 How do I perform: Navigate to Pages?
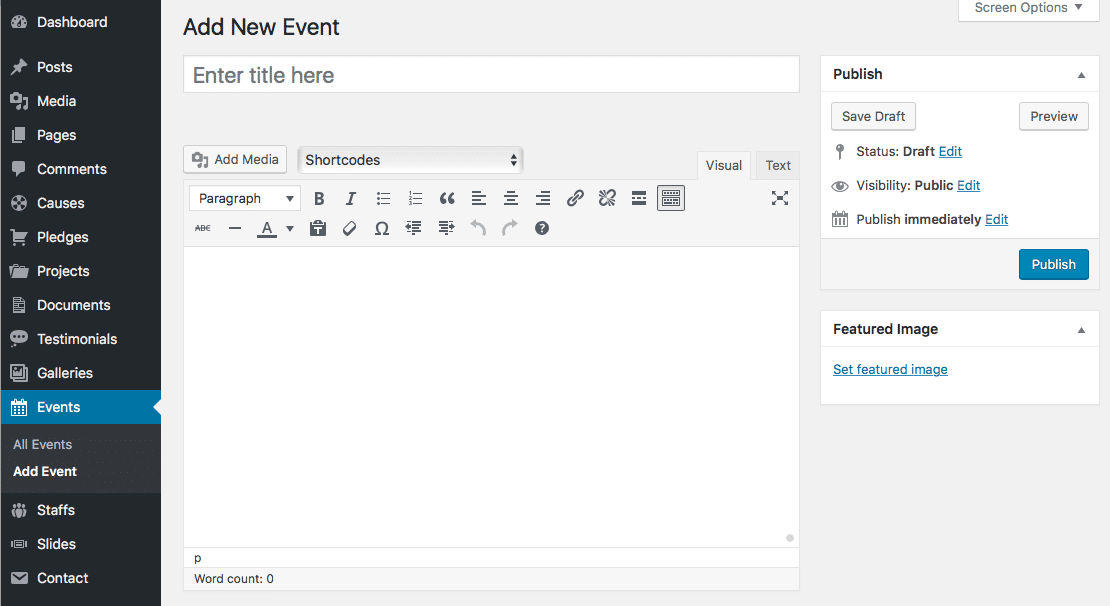81,135
